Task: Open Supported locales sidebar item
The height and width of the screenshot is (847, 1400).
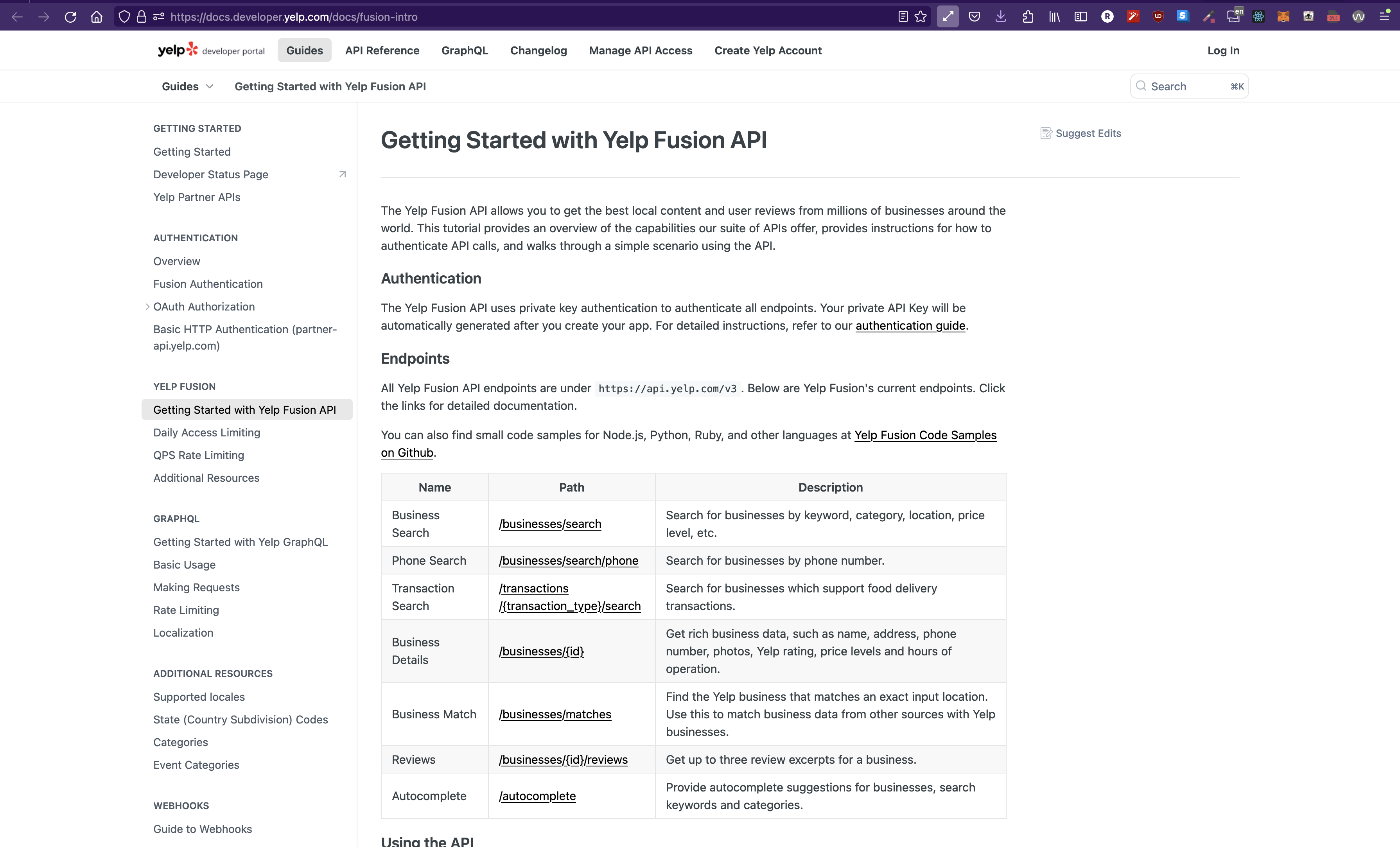Action: pos(199,697)
